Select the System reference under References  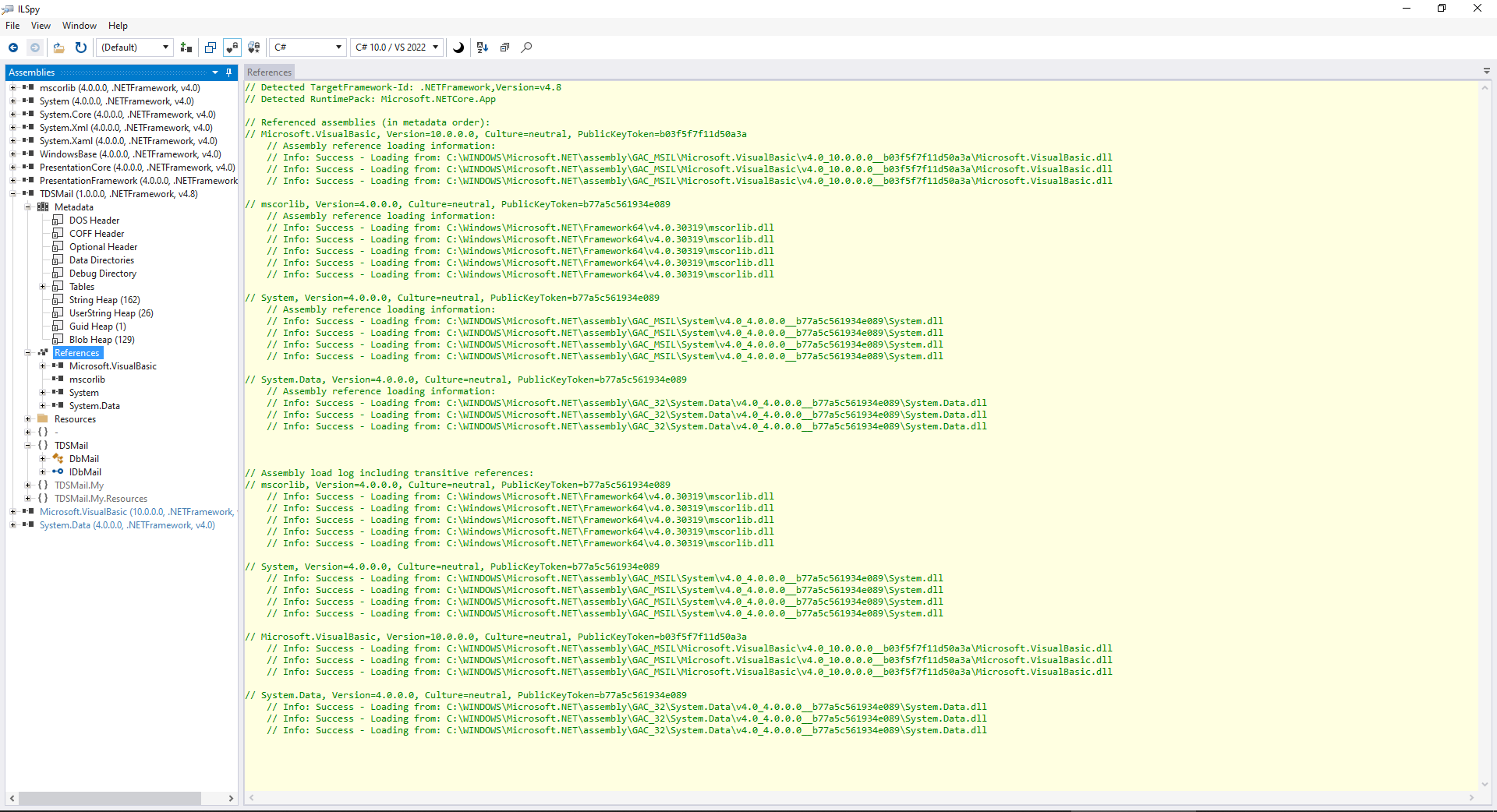pyautogui.click(x=83, y=393)
